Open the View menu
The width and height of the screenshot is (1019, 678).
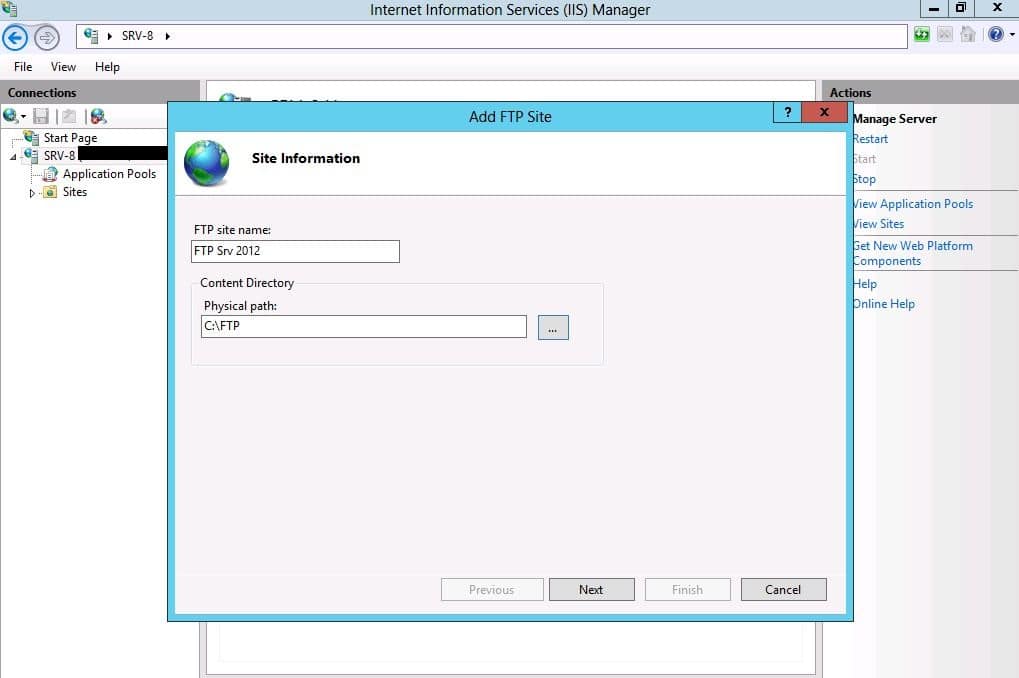point(63,67)
